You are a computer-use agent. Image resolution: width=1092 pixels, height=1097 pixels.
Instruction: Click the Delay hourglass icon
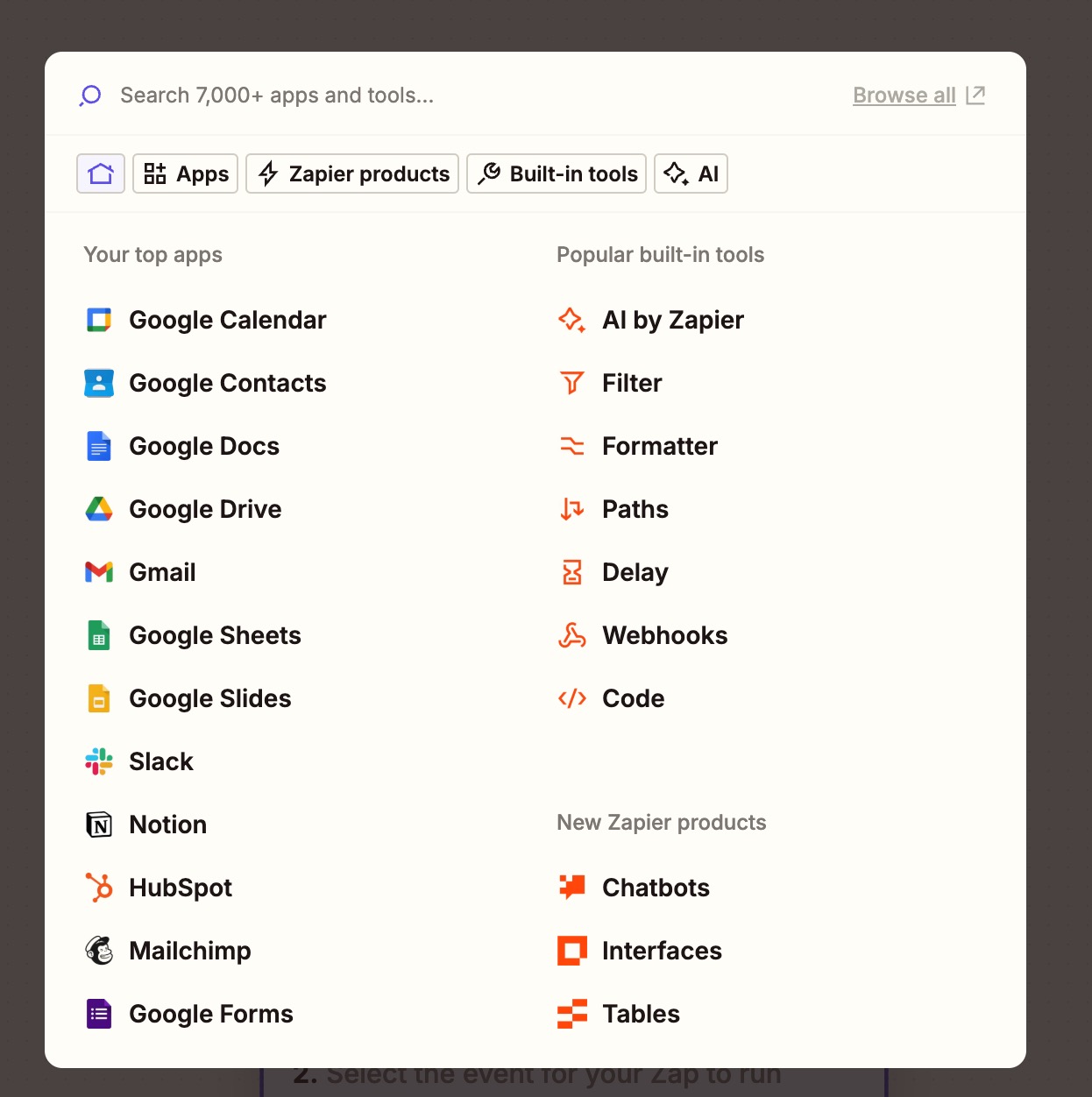572,572
